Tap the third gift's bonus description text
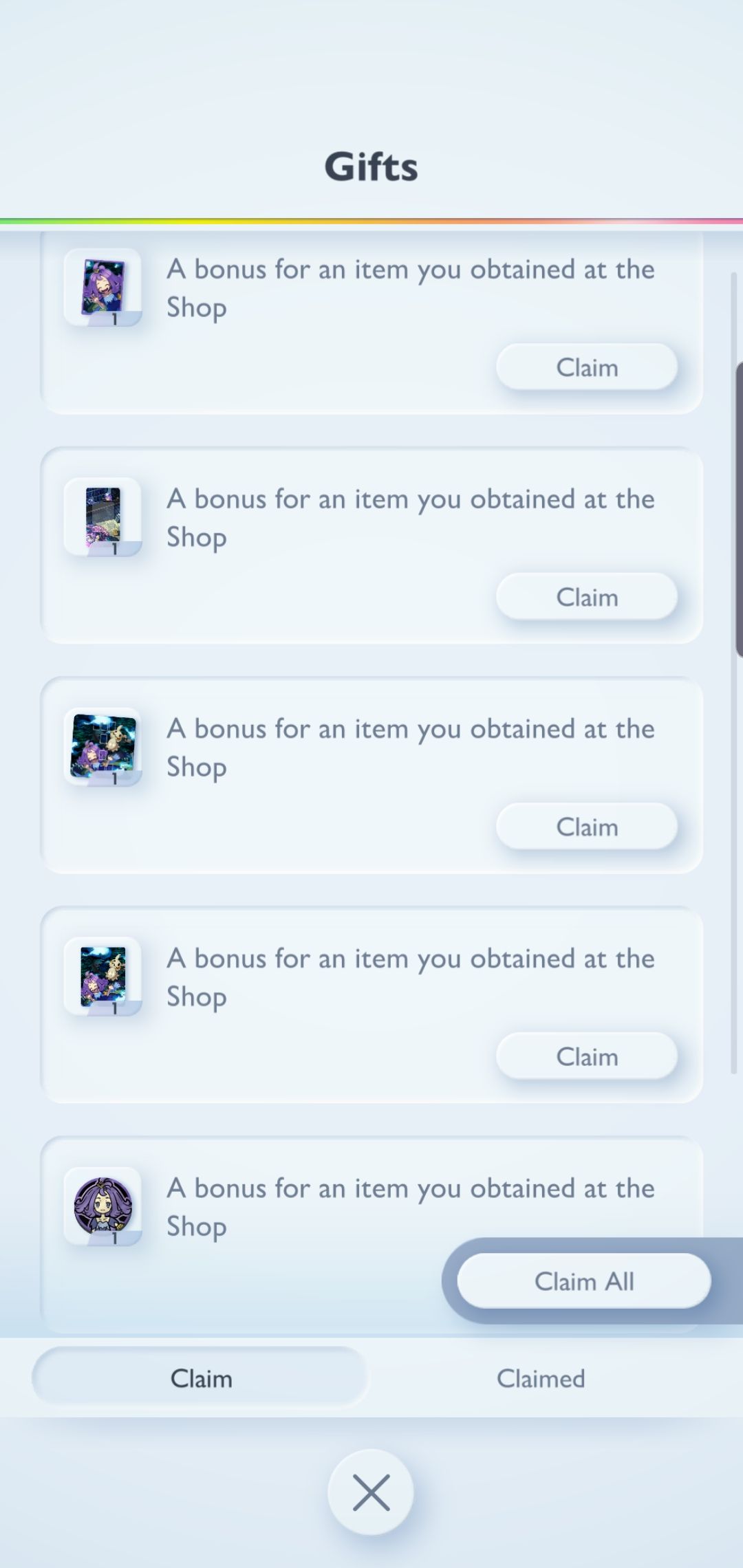 pos(410,747)
